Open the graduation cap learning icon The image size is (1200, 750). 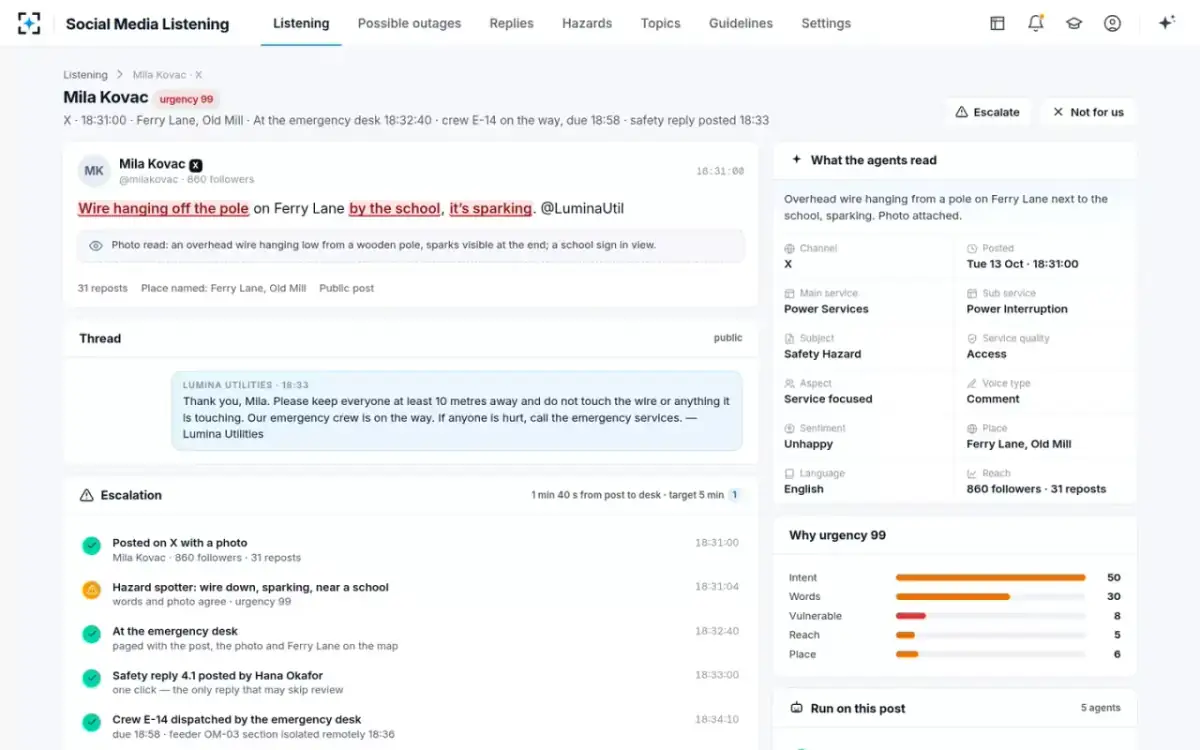[x=1074, y=23]
